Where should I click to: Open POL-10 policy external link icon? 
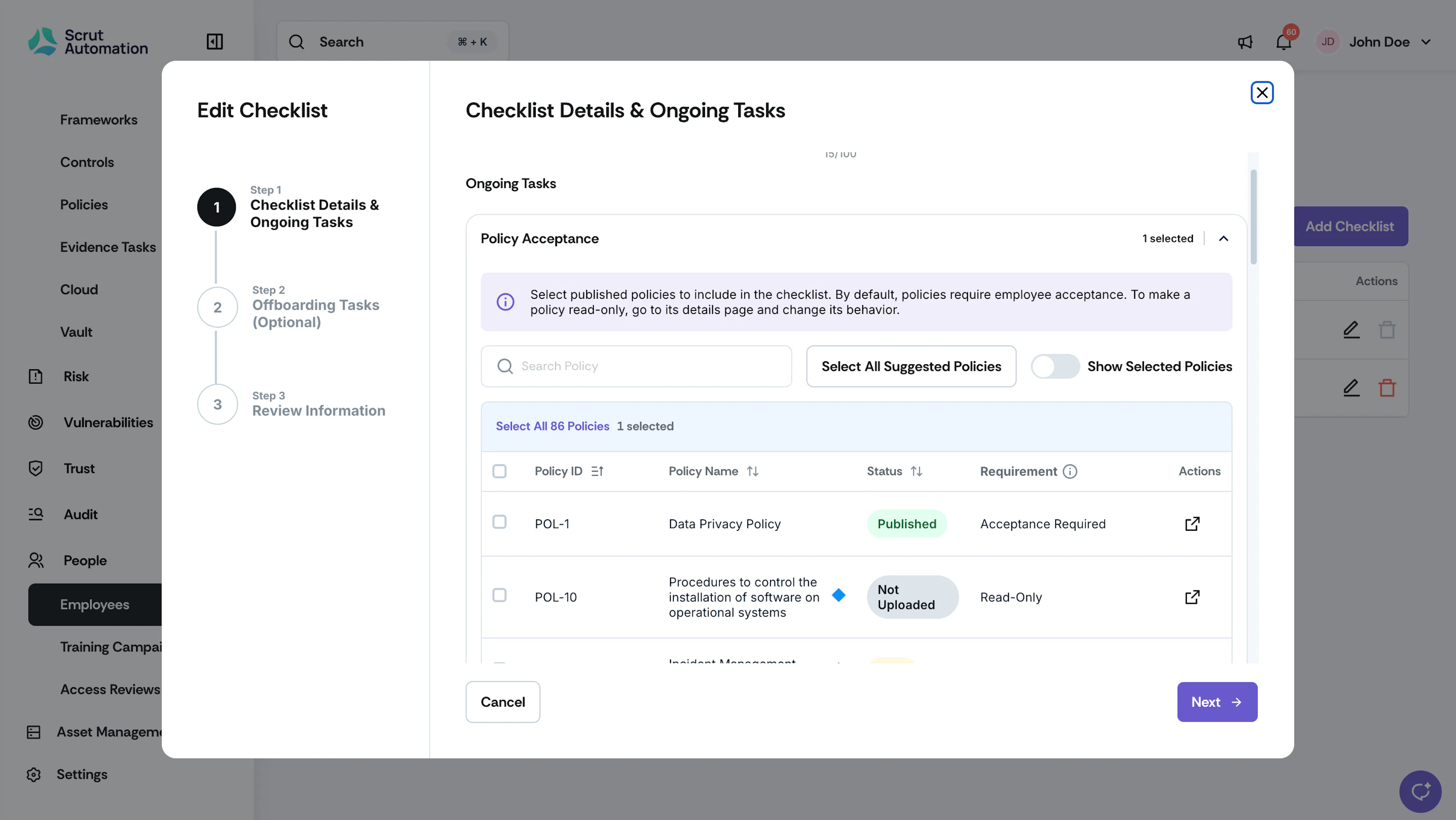(x=1192, y=597)
